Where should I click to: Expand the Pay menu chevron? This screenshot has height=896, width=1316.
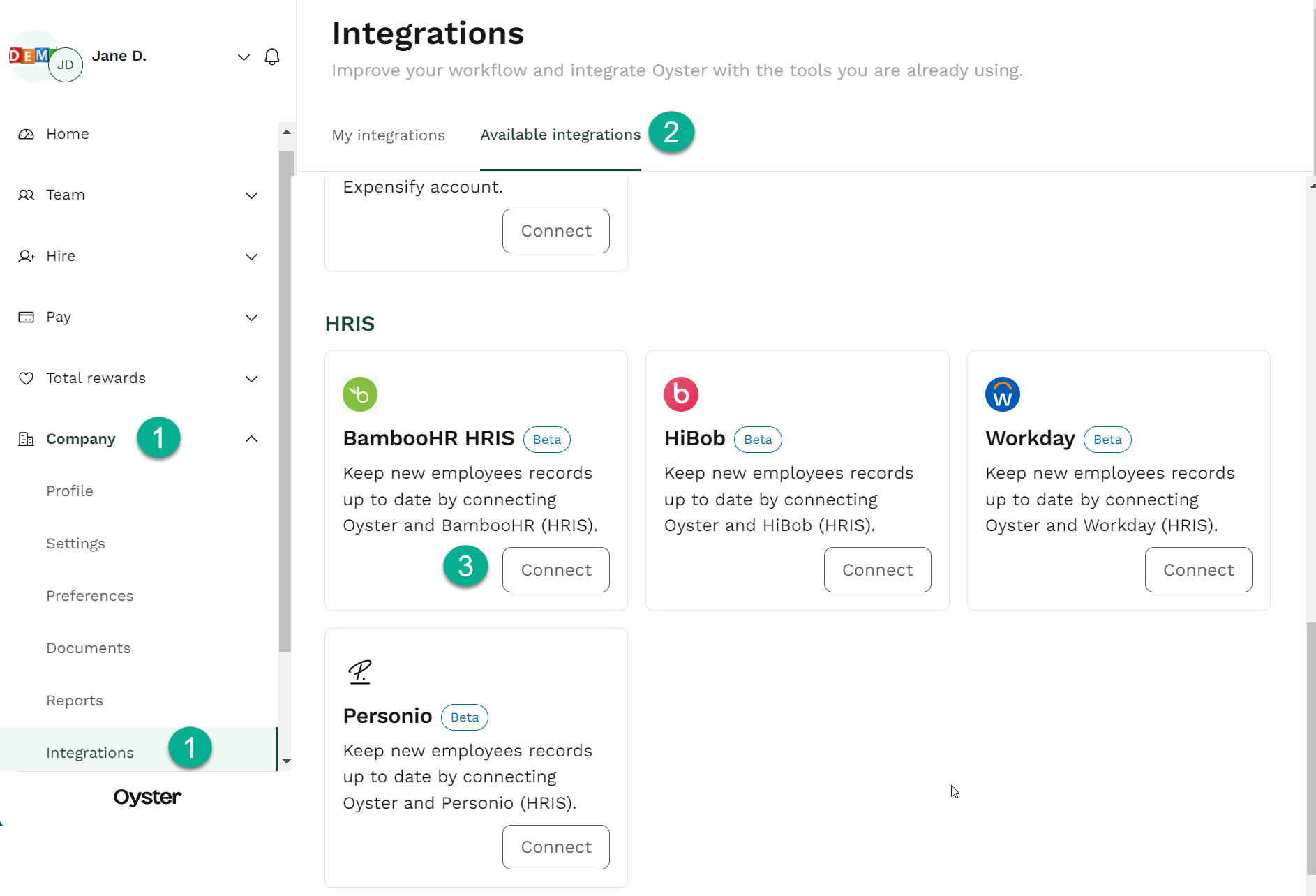pos(252,318)
